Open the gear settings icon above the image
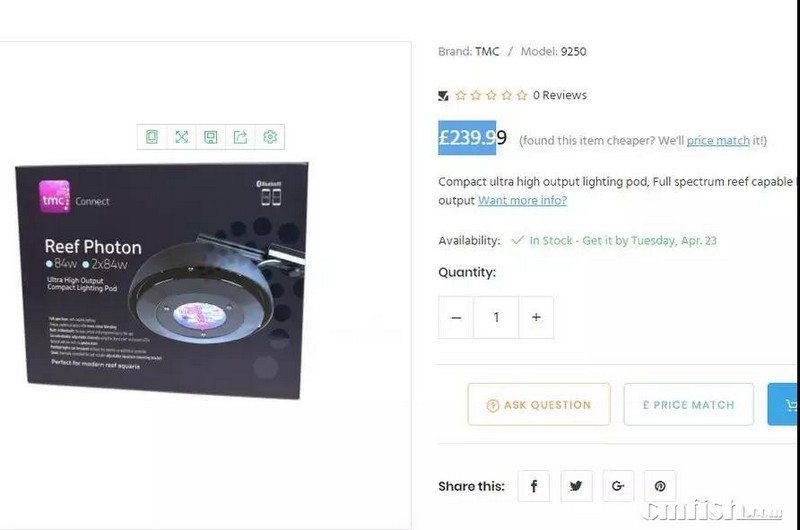This screenshot has width=800, height=530. (270, 137)
